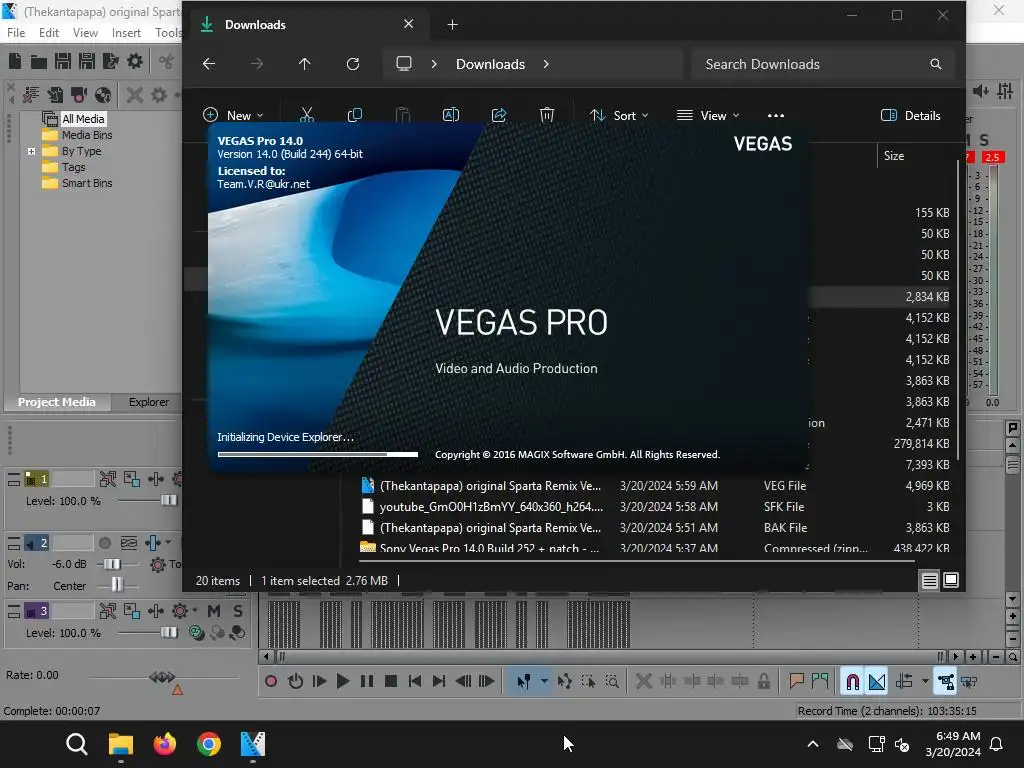The image size is (1024, 768).
Task: Click Remove Unused Media icon in Project Media
Action: point(31,95)
